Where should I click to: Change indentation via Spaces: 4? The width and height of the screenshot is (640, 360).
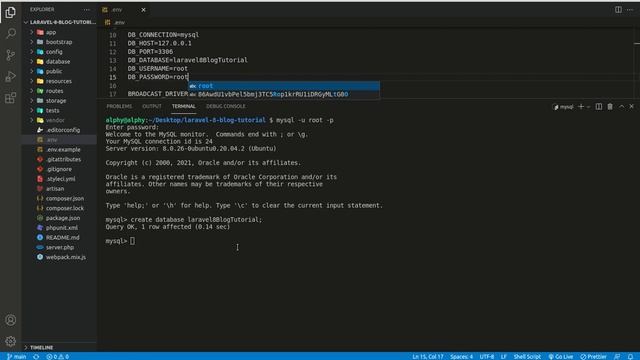click(461, 356)
